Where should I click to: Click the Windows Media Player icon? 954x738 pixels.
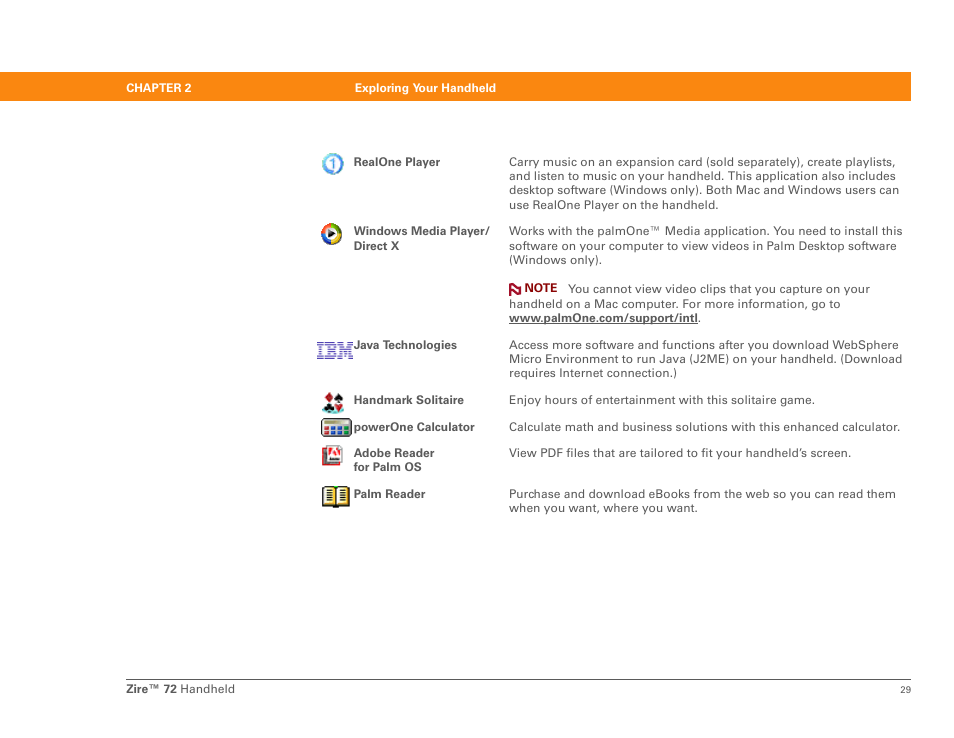(331, 234)
